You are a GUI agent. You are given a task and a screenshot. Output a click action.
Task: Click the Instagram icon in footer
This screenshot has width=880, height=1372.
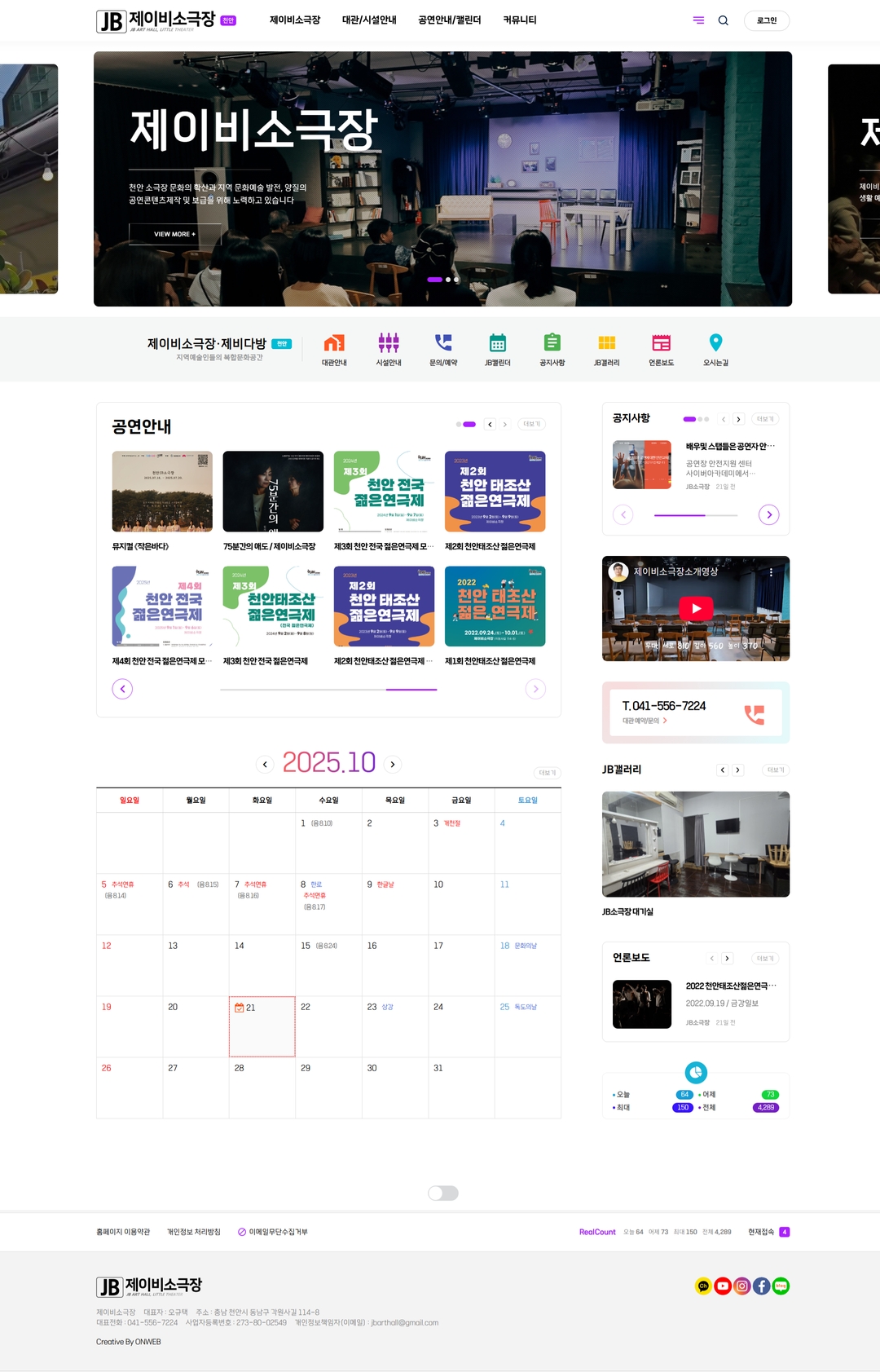[x=742, y=1286]
